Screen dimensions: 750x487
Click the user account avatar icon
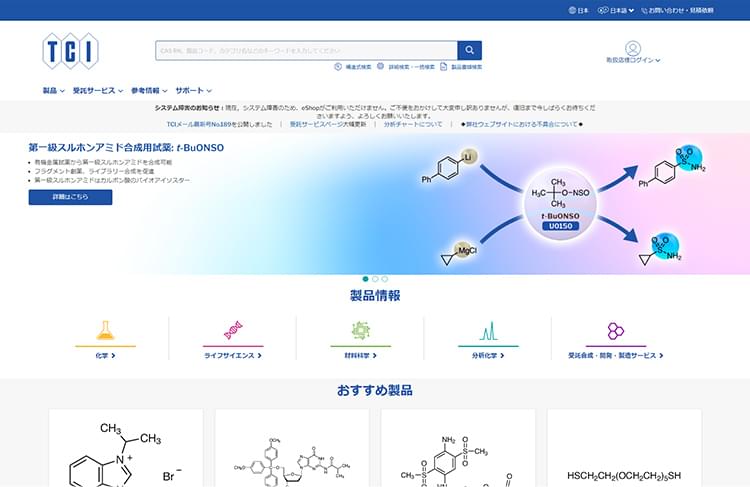[633, 48]
